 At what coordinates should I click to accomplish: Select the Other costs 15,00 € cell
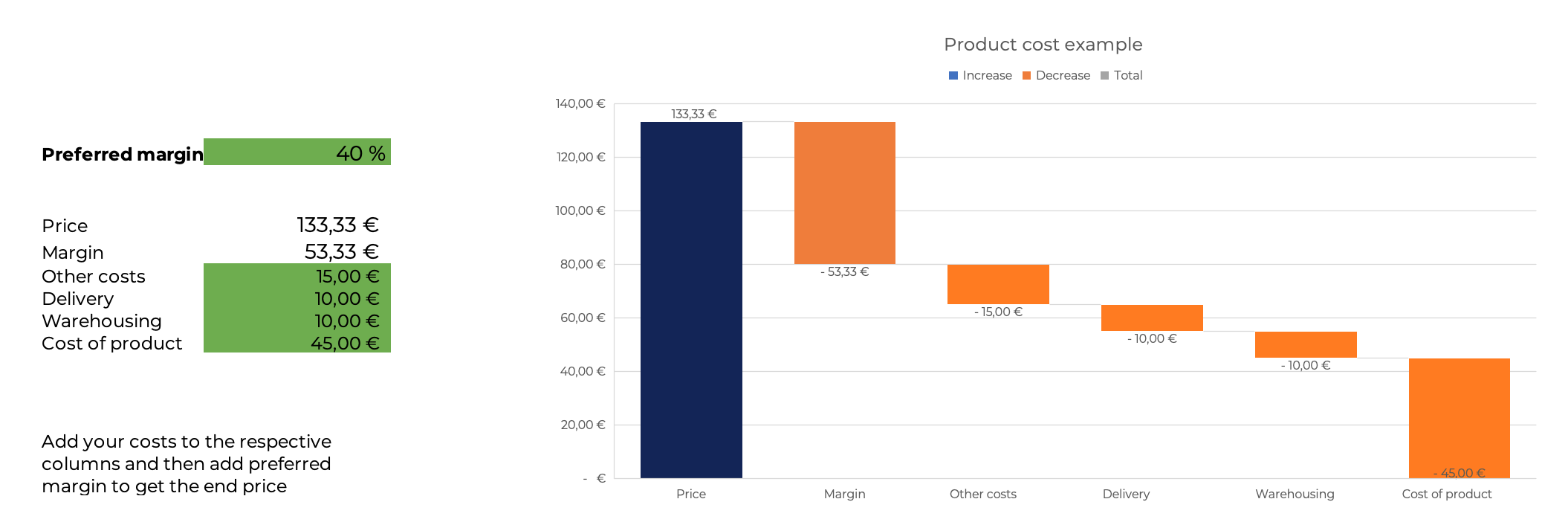pyautogui.click(x=297, y=275)
